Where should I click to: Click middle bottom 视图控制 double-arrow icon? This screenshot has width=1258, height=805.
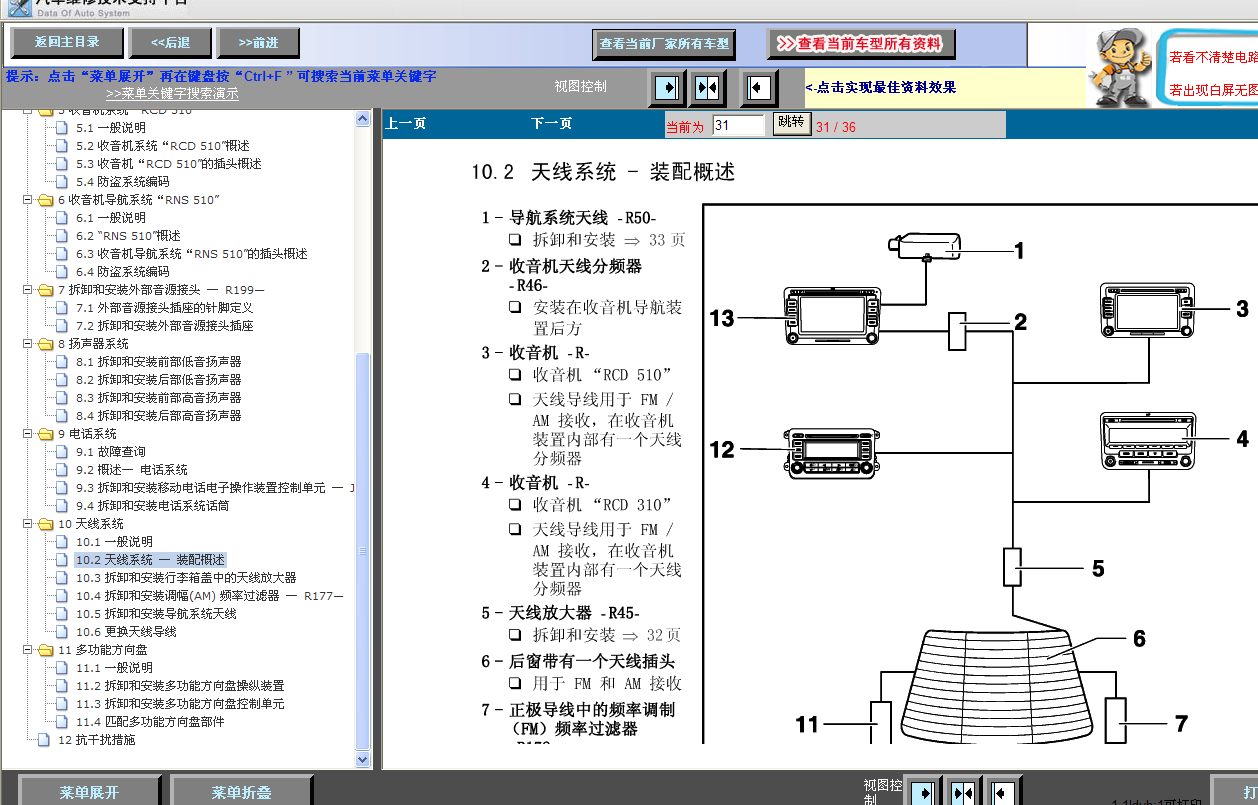tap(963, 793)
